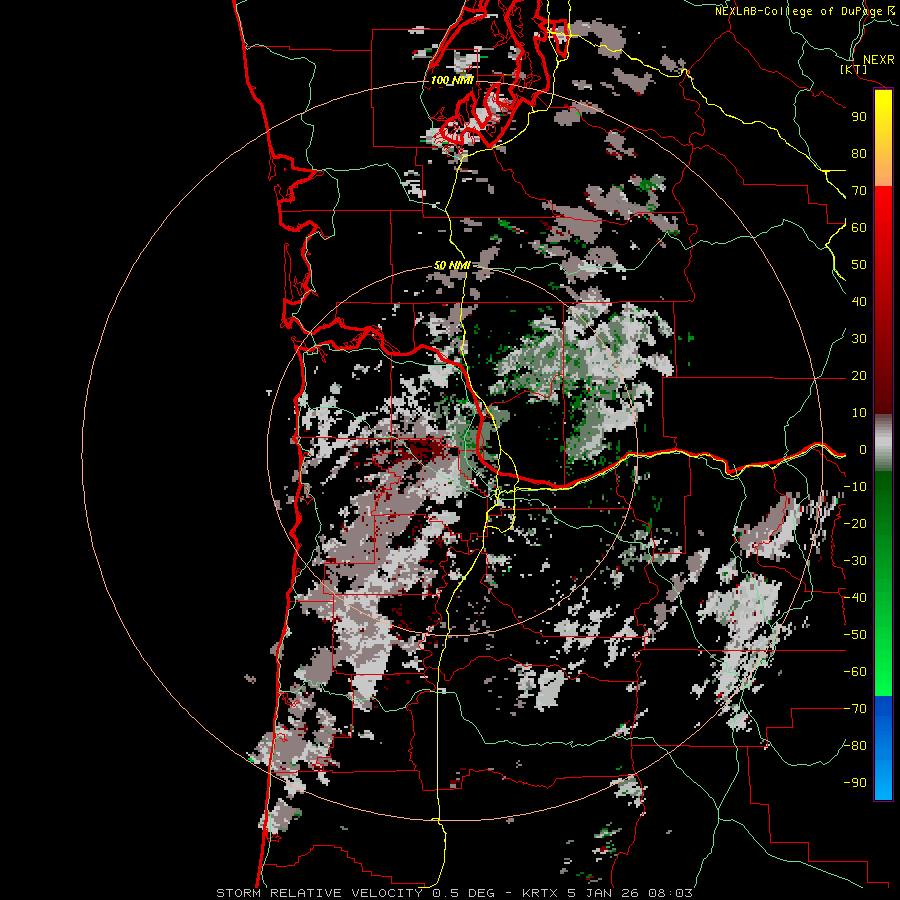Click the -40 value on the velocity scale
900x900 pixels.
click(855, 598)
